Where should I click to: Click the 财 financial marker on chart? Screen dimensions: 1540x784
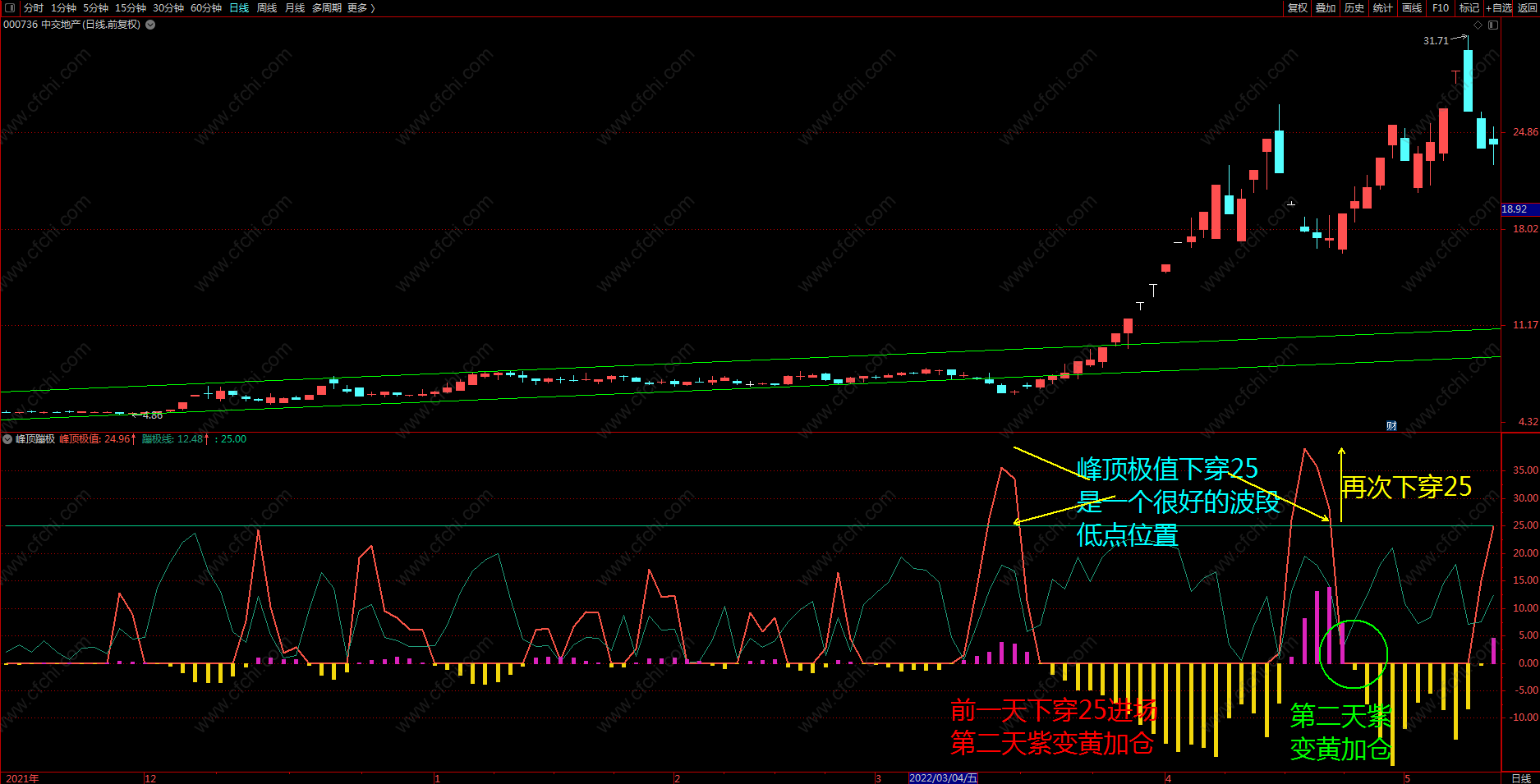coord(1391,425)
